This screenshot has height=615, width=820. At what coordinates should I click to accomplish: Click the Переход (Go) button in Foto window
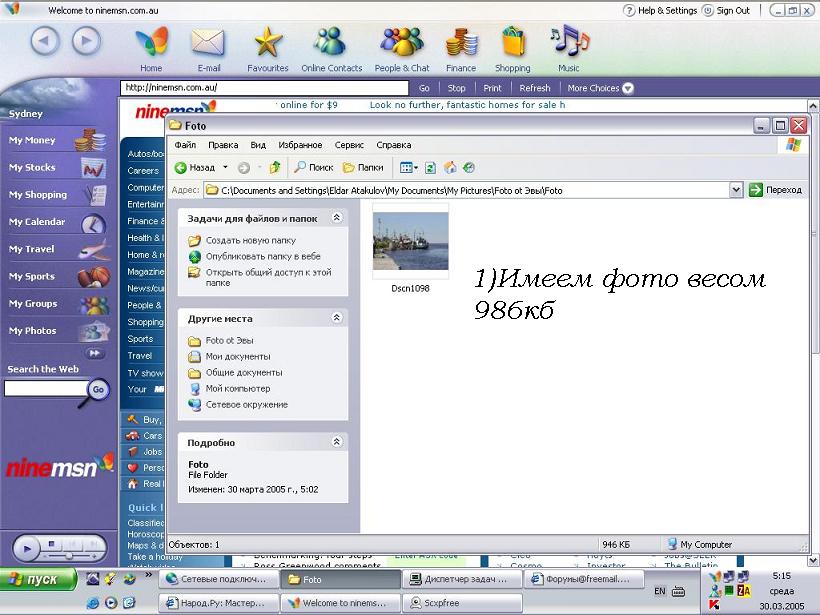[x=776, y=190]
